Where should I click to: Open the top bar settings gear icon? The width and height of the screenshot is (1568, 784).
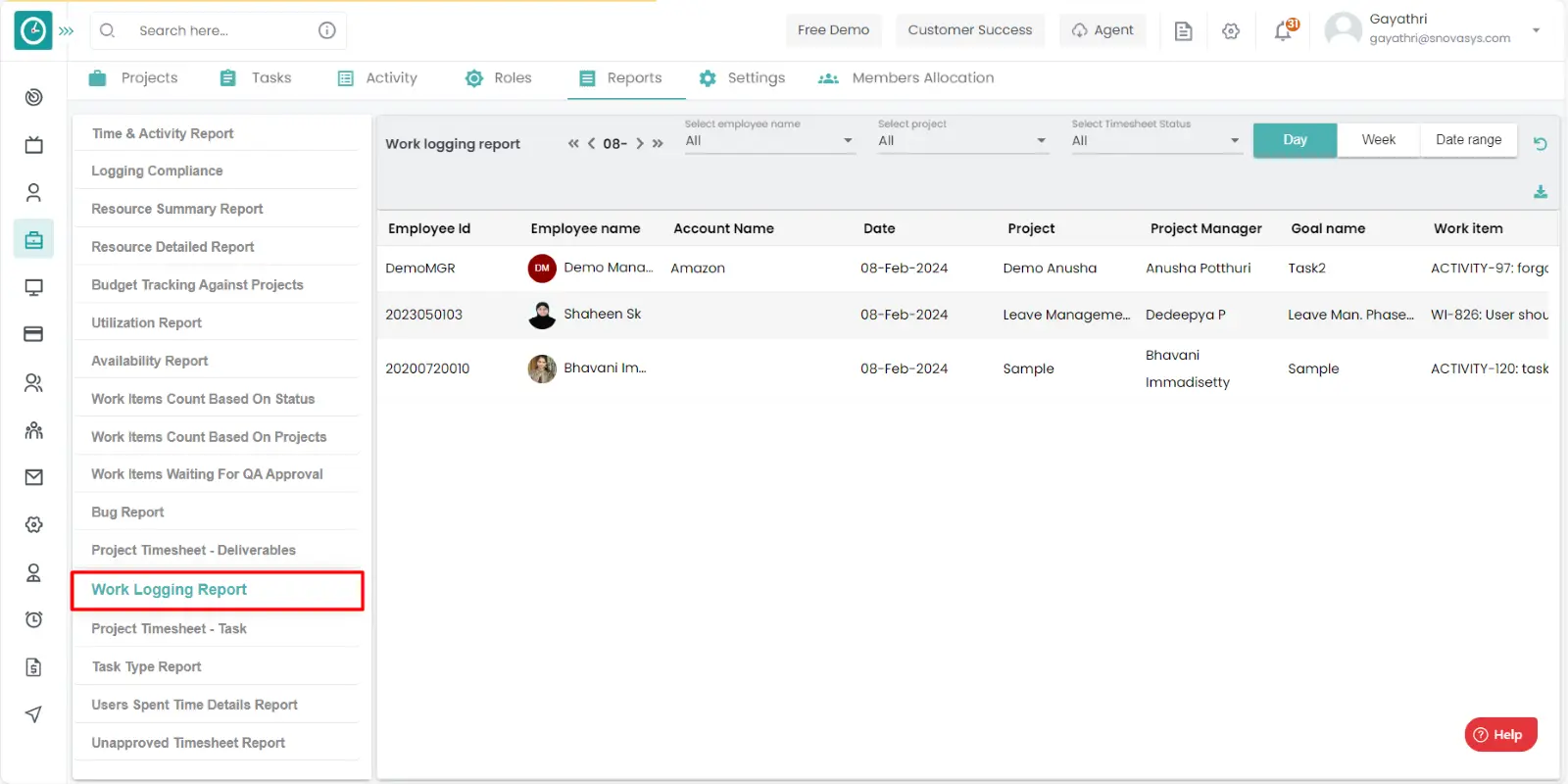pos(1231,31)
